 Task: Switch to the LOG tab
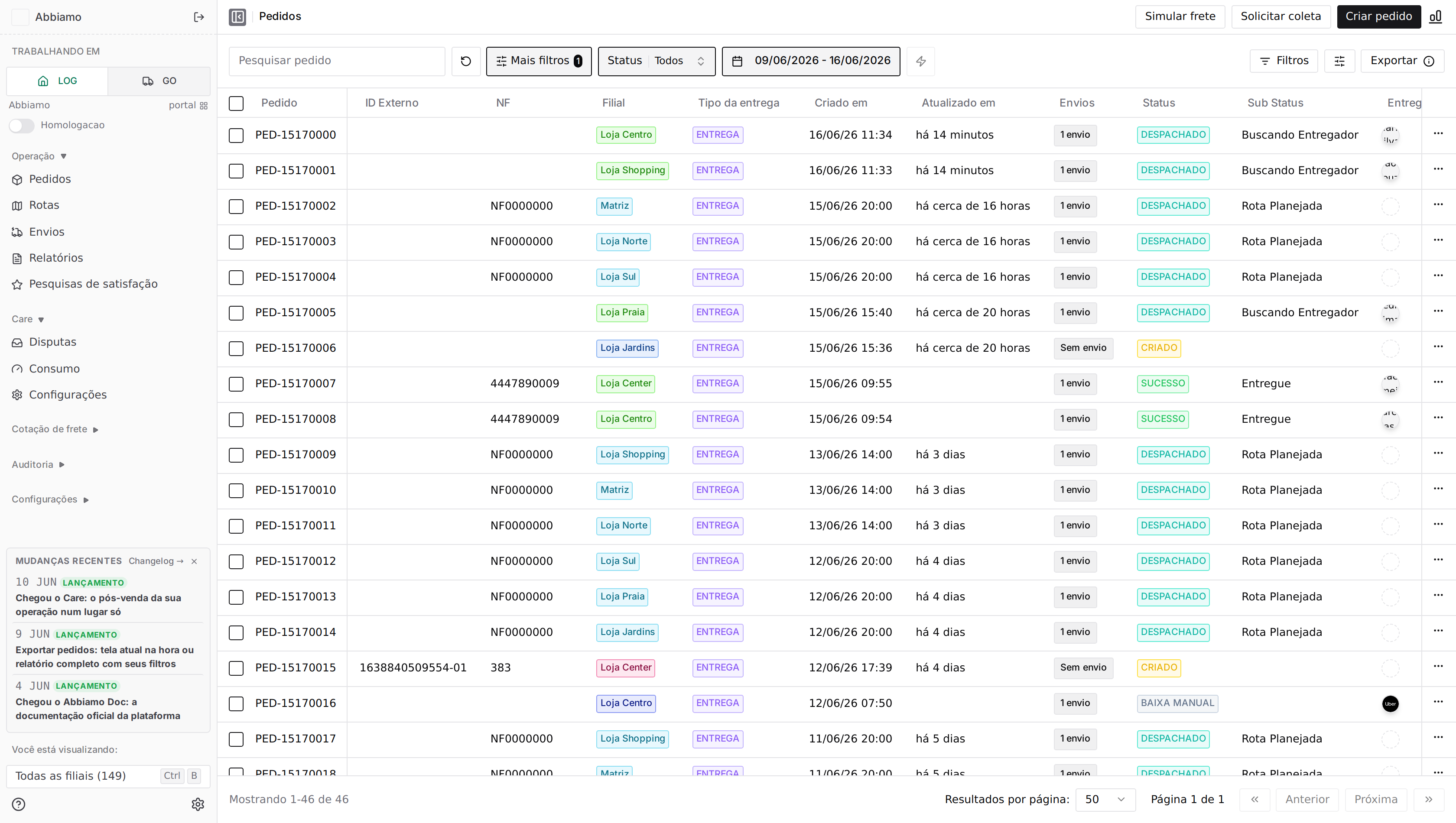coord(57,81)
